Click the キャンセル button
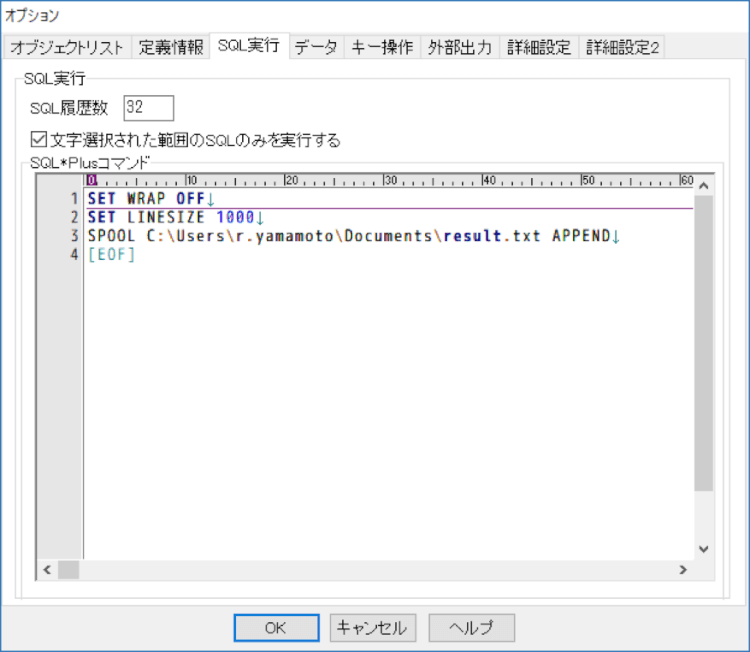The image size is (750, 652). [371, 628]
